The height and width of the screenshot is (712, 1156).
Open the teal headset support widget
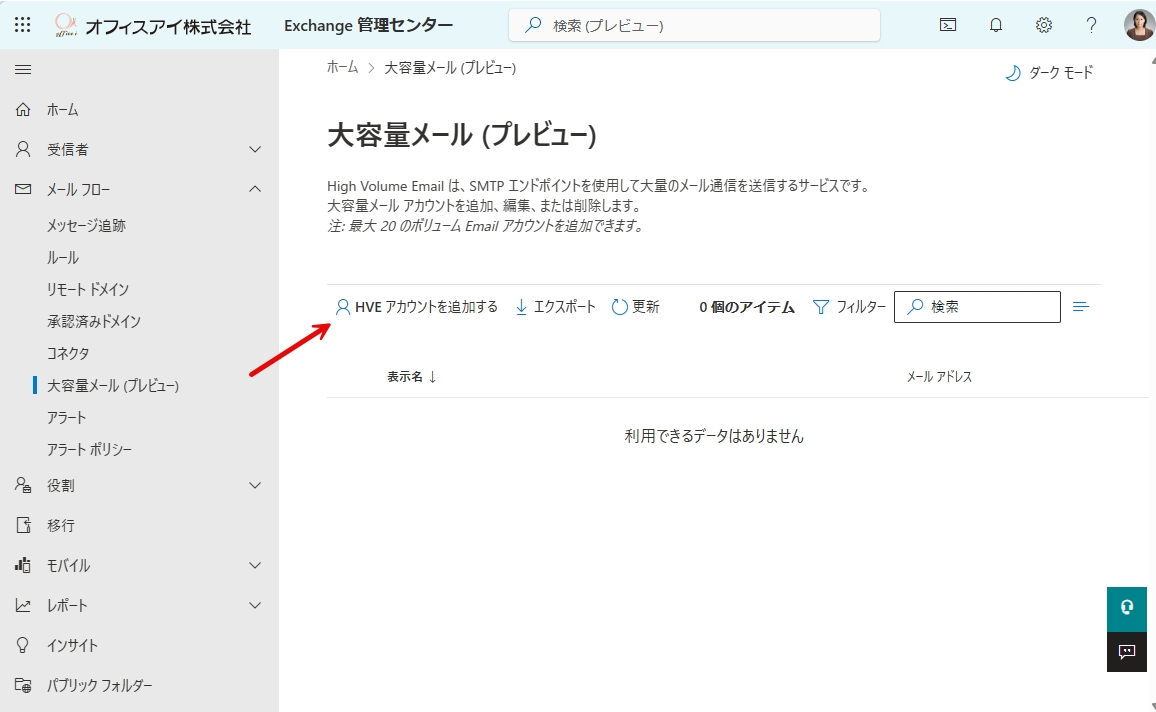coord(1127,608)
